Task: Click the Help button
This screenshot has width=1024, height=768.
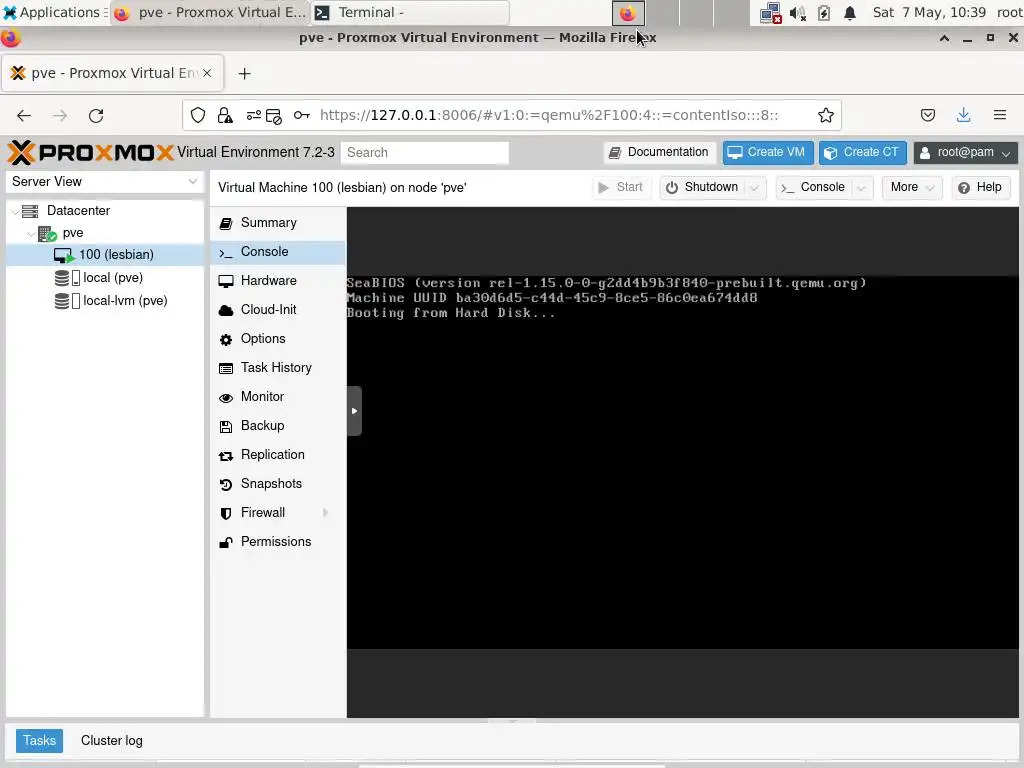Action: [x=980, y=187]
